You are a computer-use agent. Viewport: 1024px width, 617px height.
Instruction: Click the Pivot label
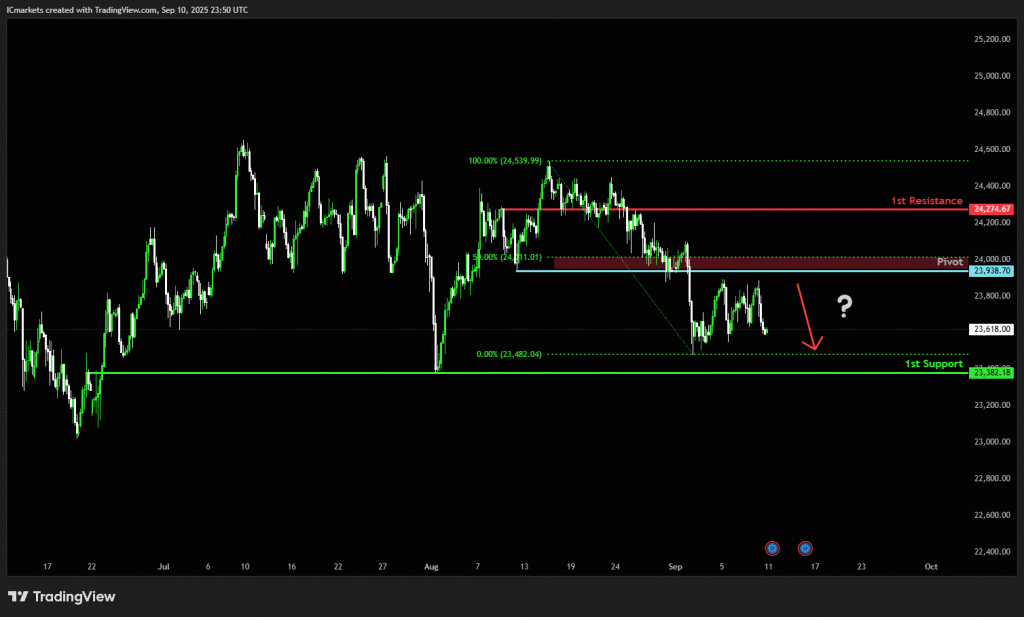pyautogui.click(x=950, y=261)
